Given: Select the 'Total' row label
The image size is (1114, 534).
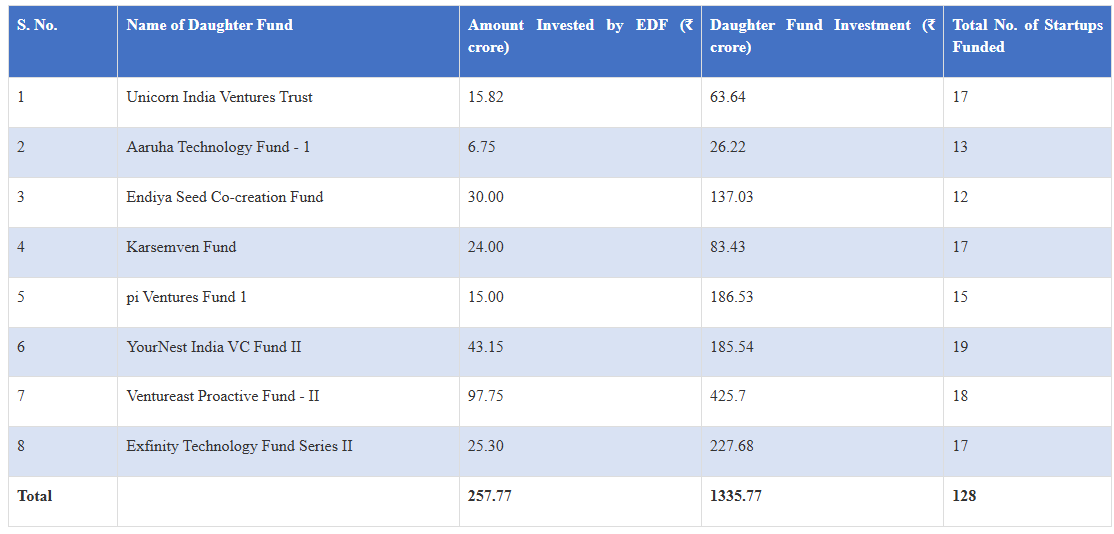Looking at the screenshot, I should (35, 496).
